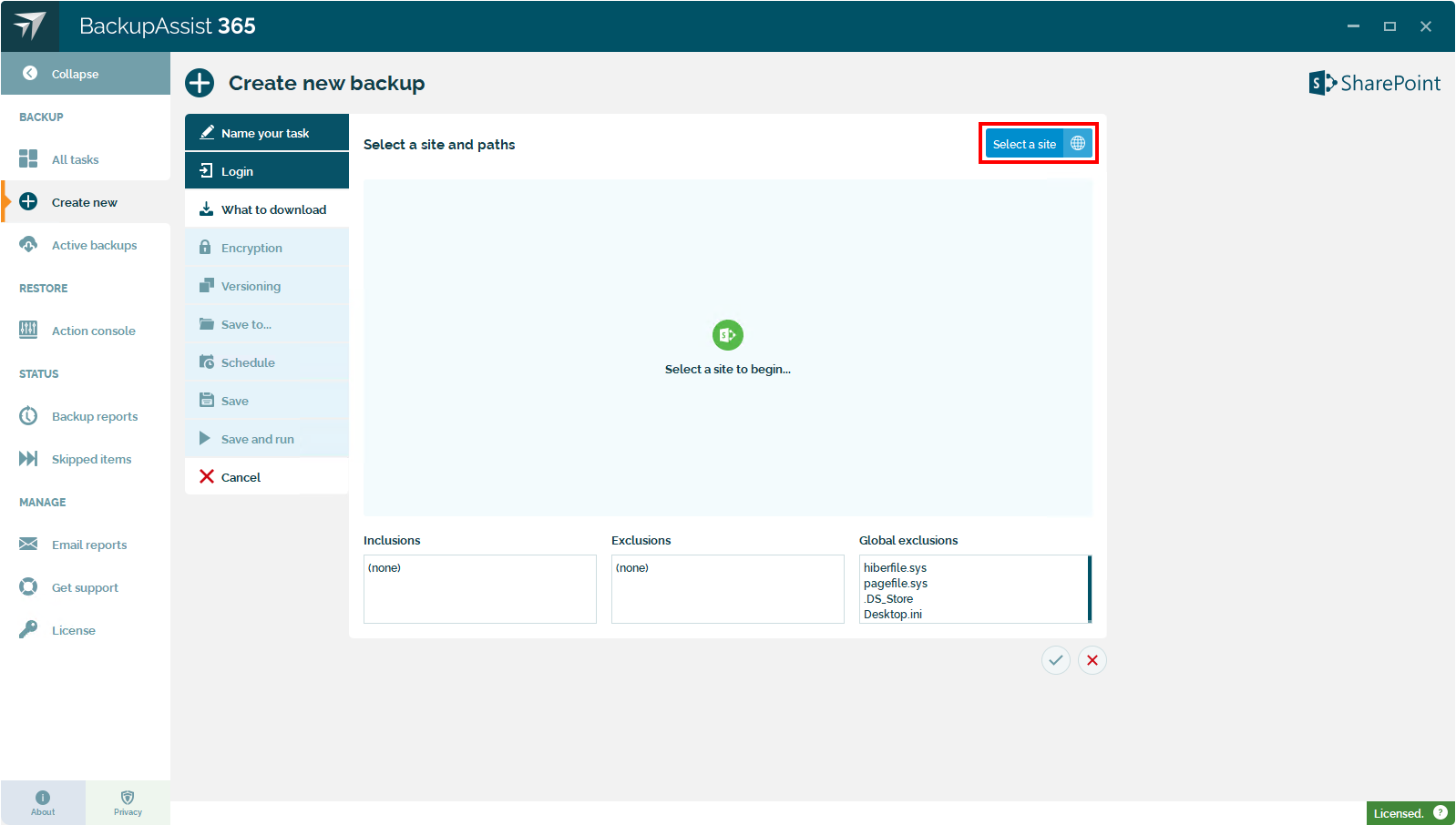Screen dimensions: 1456x825
Task: Open Skipped items
Action: (86, 459)
